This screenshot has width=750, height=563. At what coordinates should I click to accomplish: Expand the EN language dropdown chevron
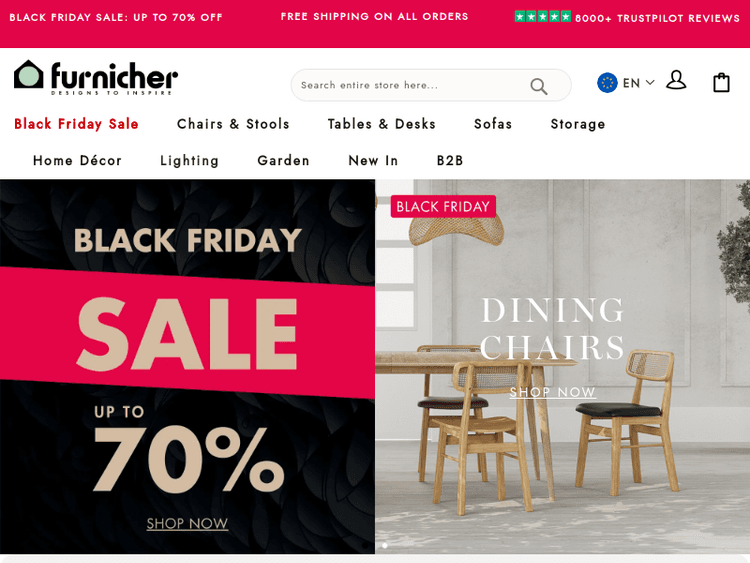(650, 83)
